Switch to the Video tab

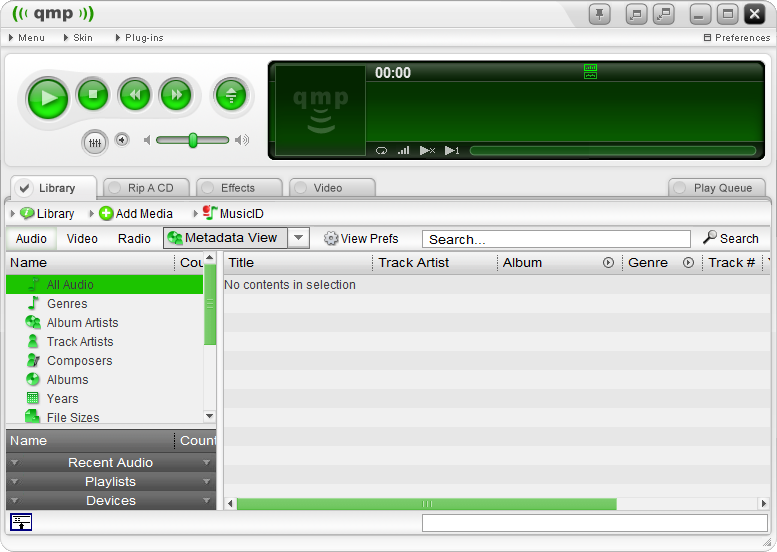[332, 188]
